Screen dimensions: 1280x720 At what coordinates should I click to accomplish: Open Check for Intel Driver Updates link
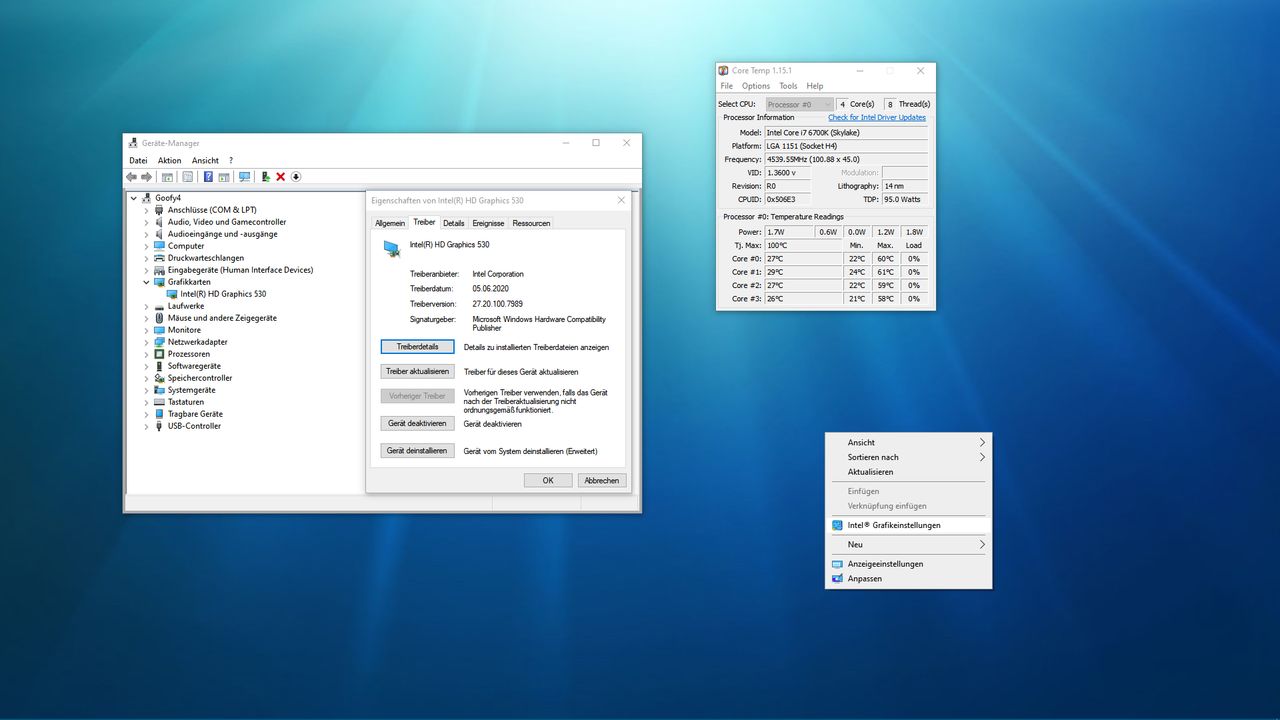coord(877,118)
